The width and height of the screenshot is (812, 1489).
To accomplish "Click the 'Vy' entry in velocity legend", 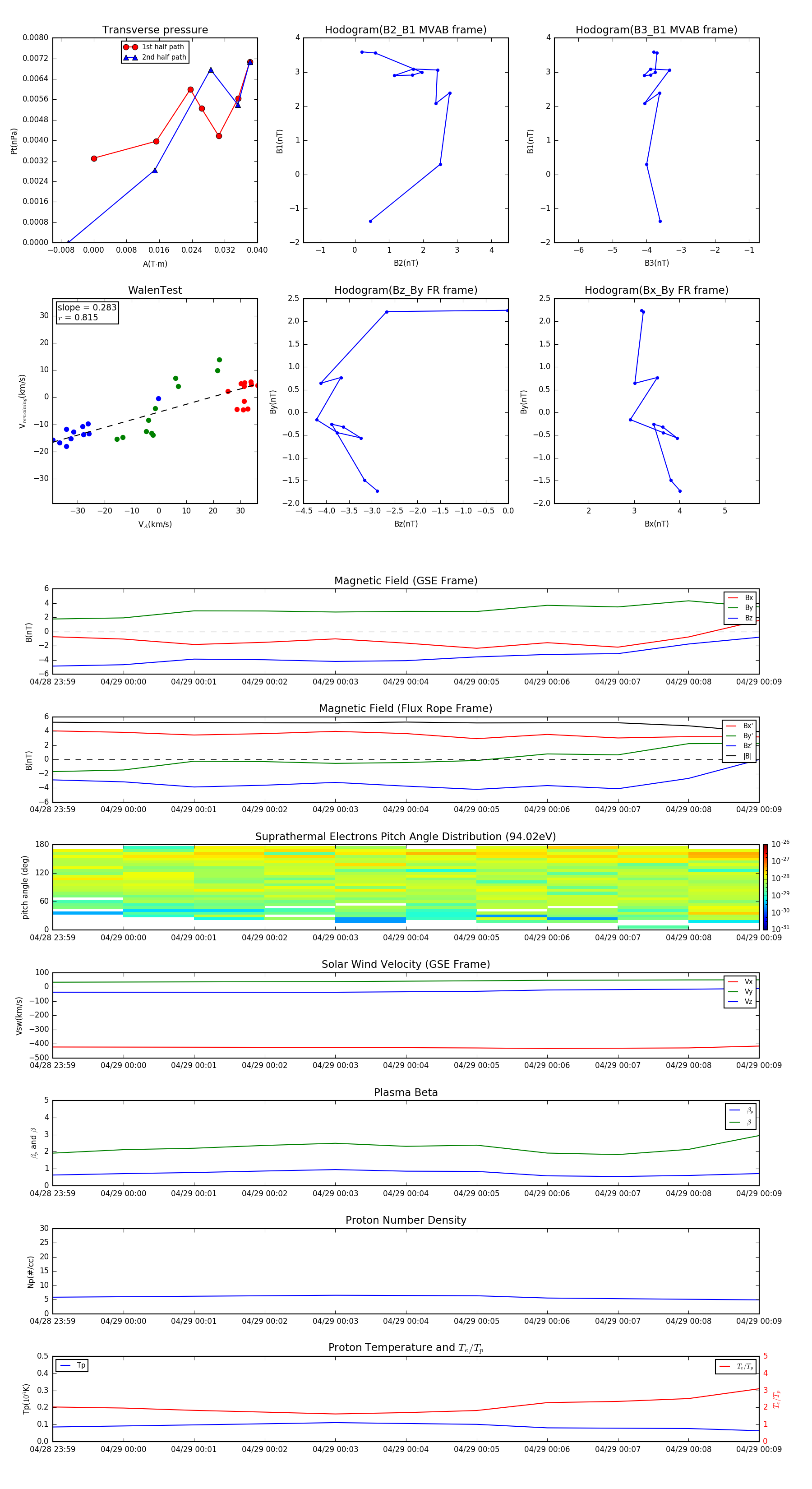I will [x=741, y=992].
